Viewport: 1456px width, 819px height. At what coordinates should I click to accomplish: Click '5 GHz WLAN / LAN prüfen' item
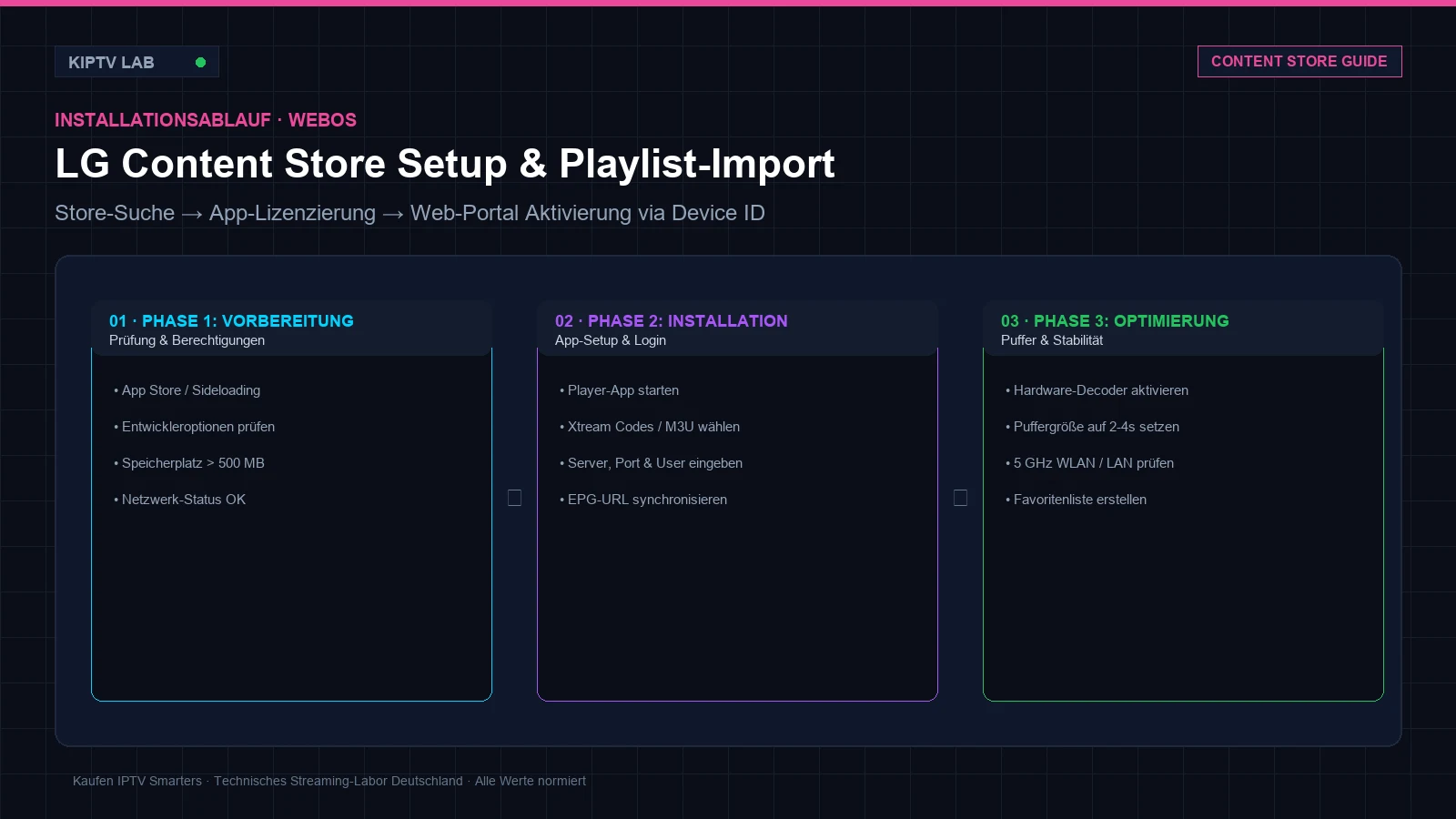pos(1090,463)
